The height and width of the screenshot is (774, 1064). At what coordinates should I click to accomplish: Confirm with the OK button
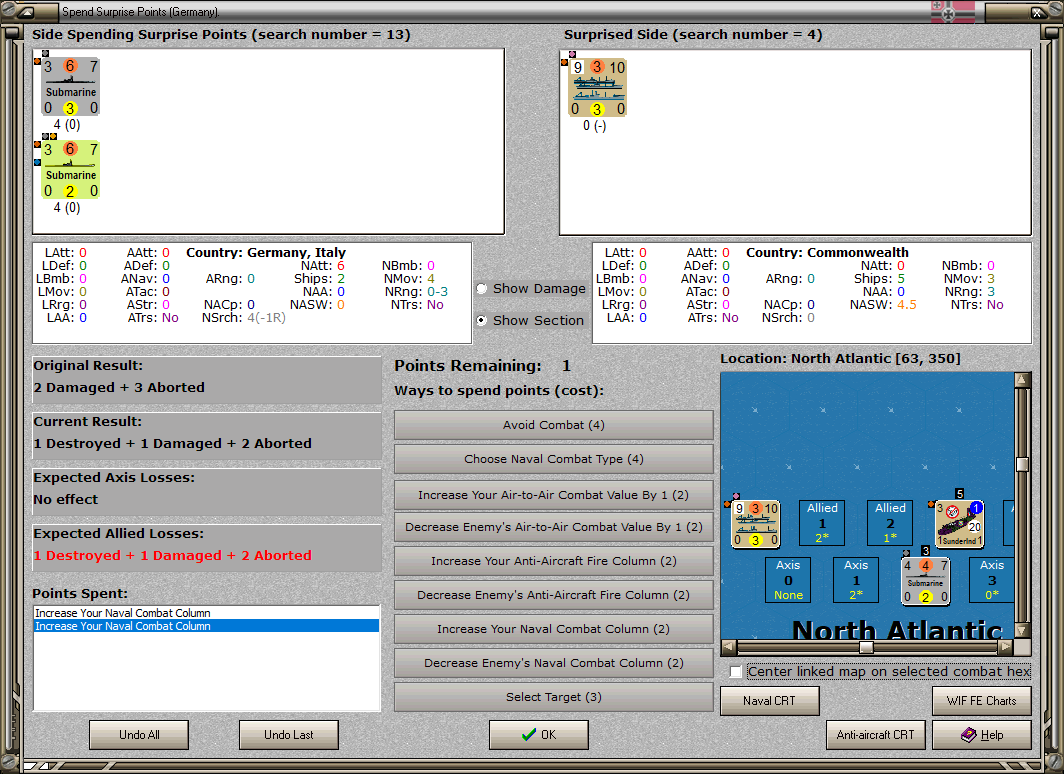(x=539, y=735)
